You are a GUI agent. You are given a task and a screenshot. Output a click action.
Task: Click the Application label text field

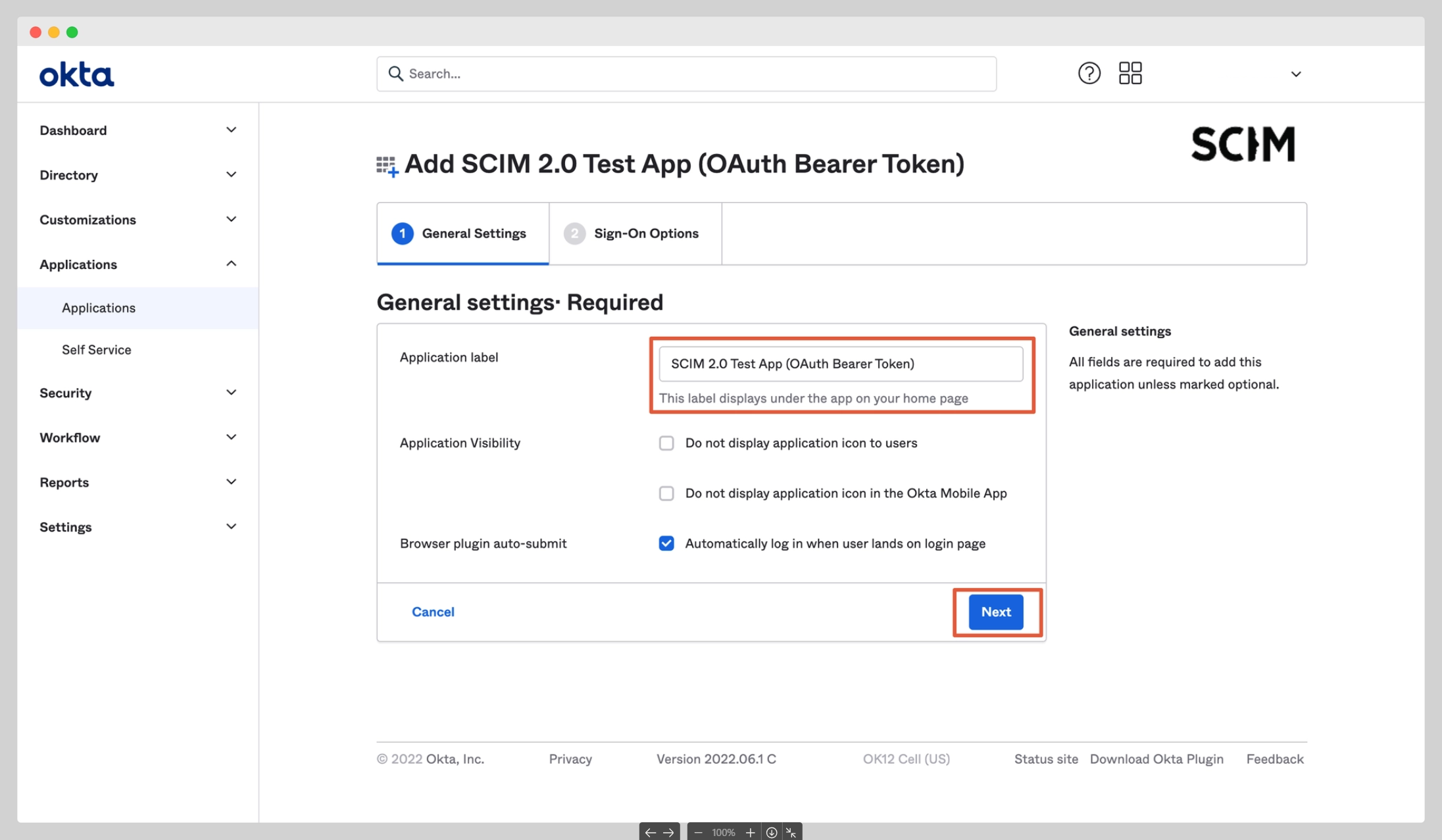point(840,364)
